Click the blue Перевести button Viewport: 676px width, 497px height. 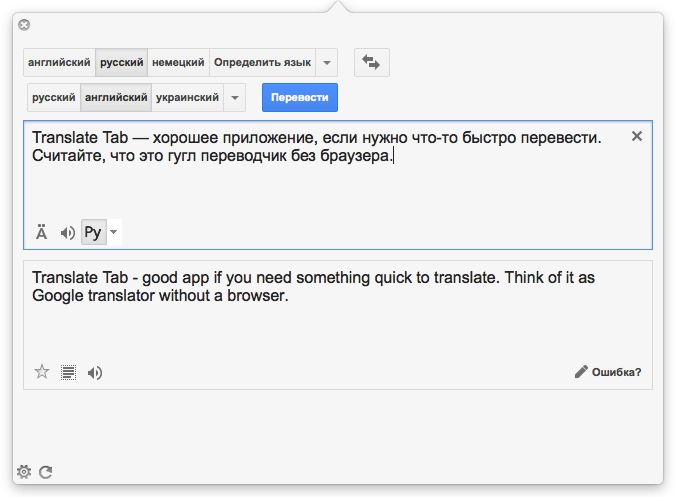(300, 97)
